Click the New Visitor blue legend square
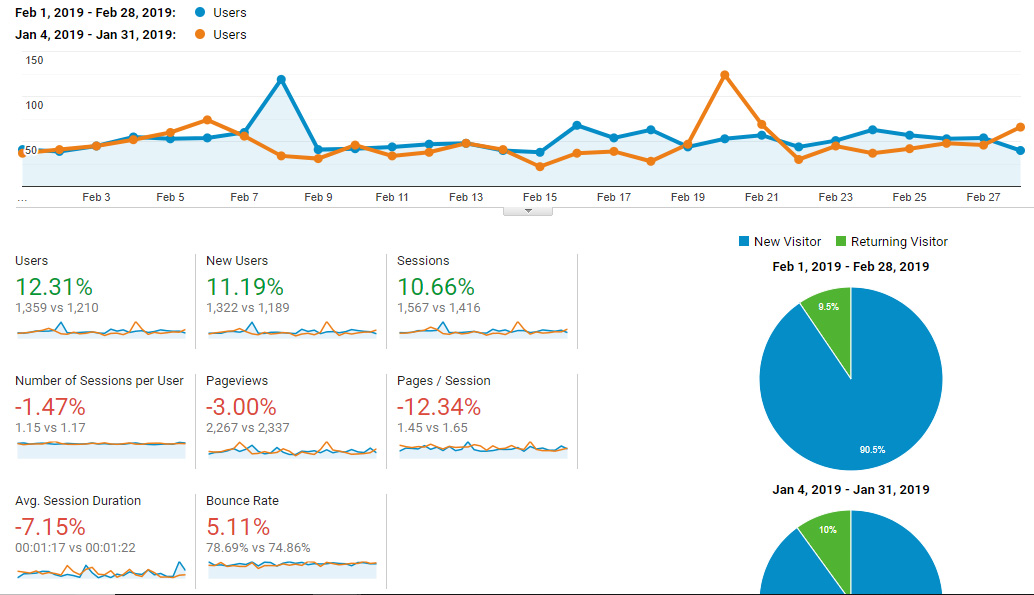The height and width of the screenshot is (595, 1034). click(x=744, y=241)
